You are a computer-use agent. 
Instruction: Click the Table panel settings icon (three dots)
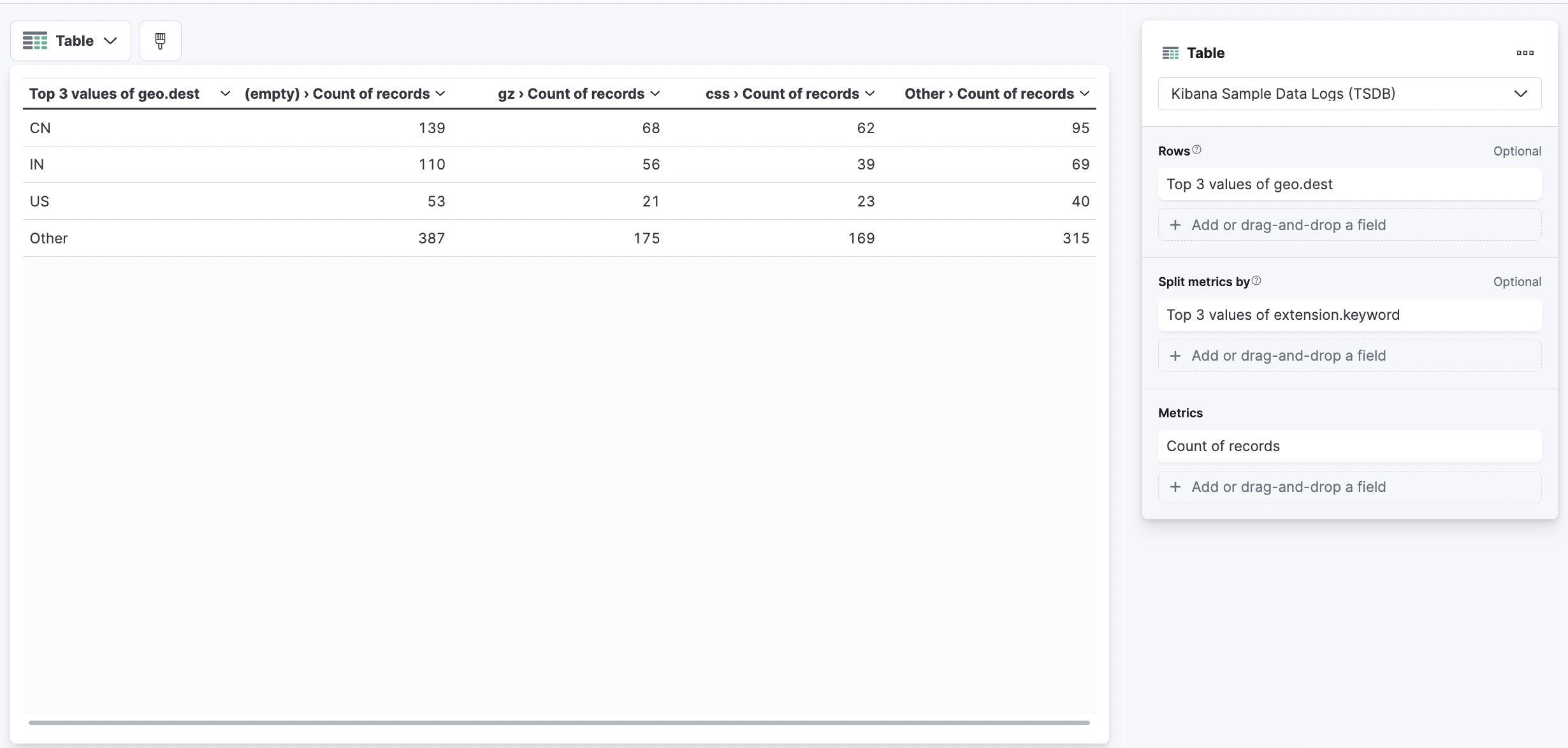point(1526,52)
